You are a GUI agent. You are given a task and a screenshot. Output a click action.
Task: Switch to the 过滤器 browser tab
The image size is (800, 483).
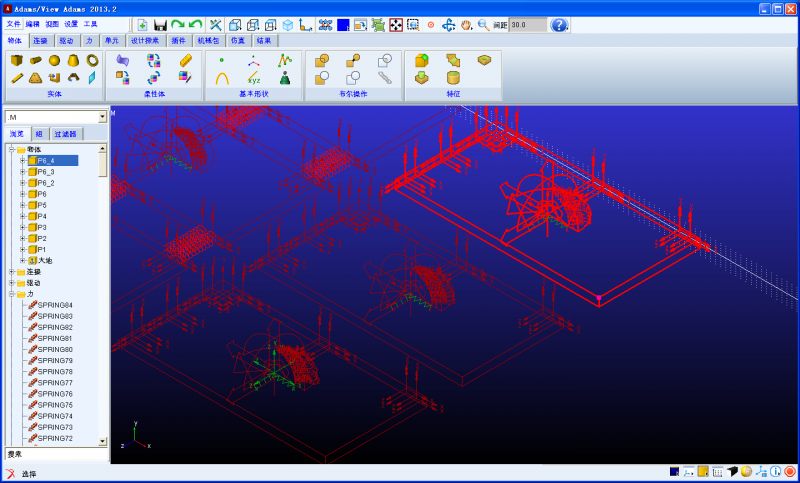click(x=65, y=134)
